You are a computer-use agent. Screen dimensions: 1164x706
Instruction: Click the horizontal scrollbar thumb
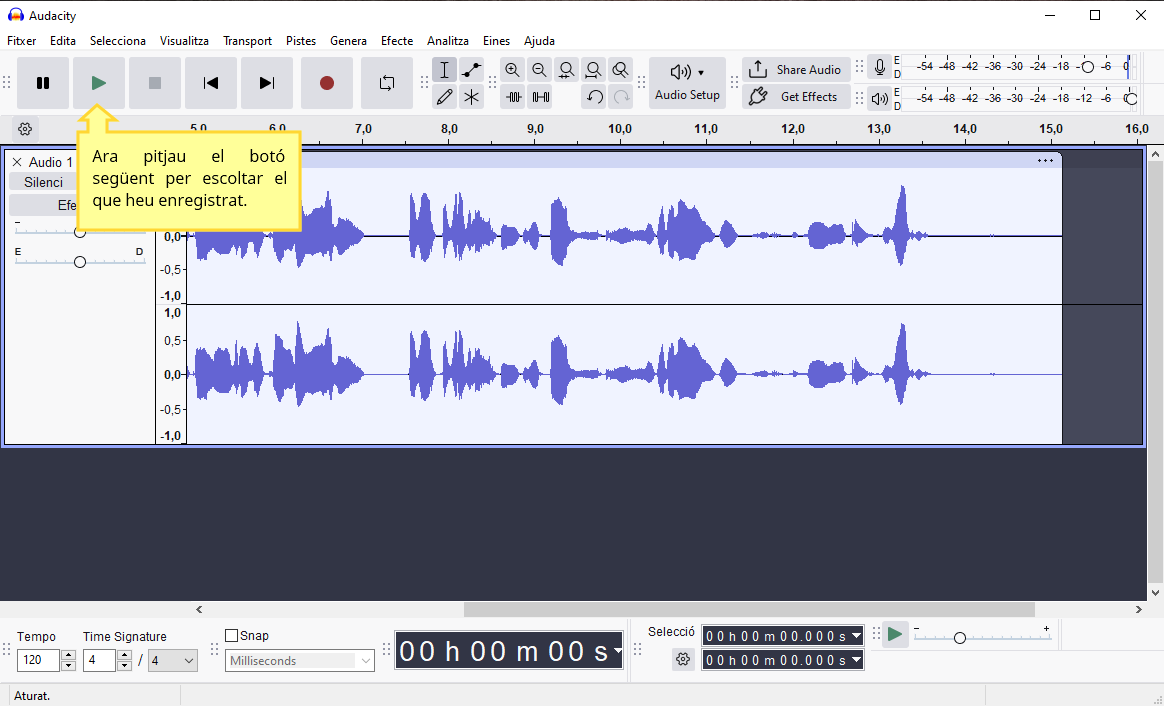tap(749, 609)
